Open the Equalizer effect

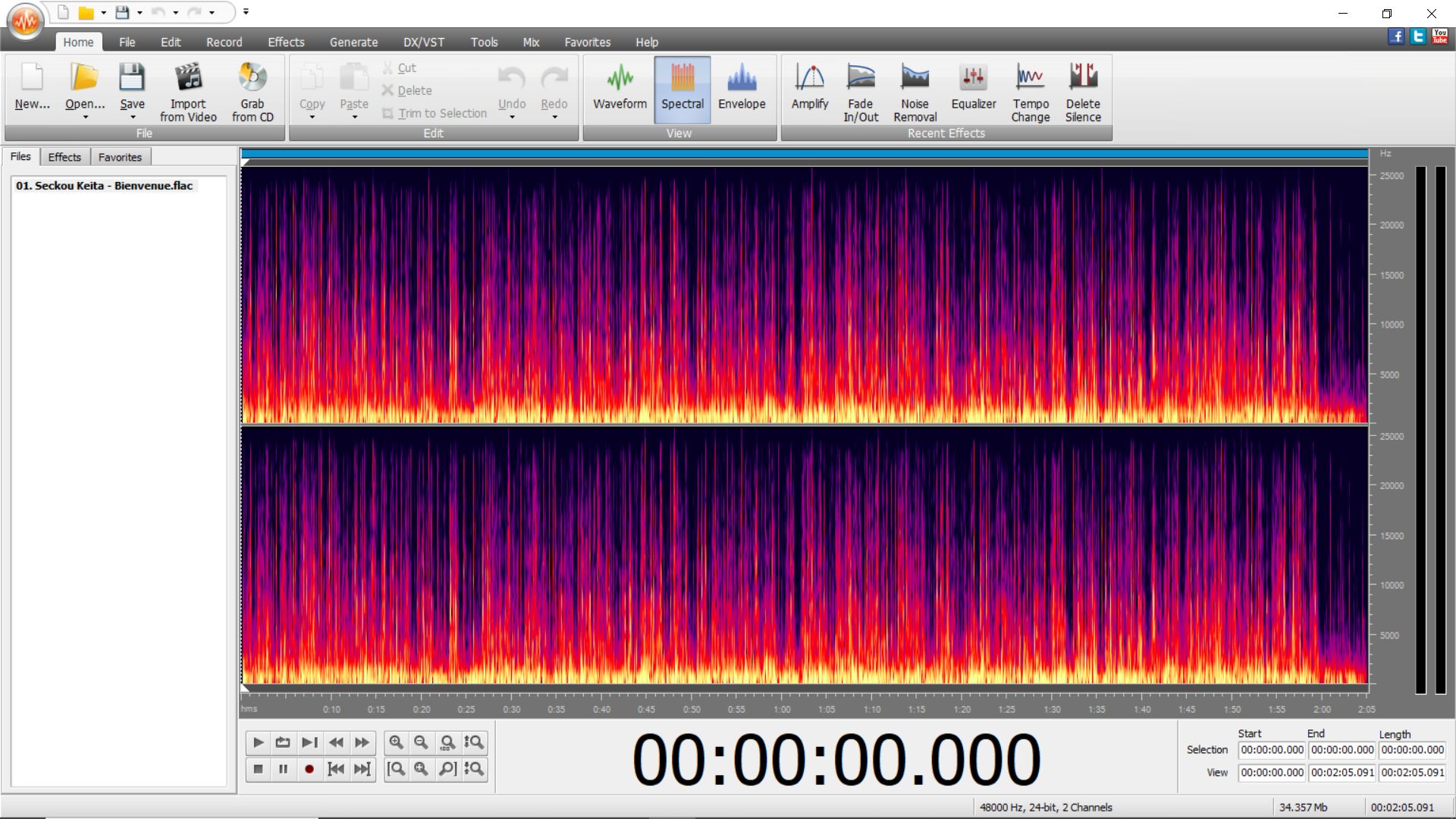pyautogui.click(x=973, y=90)
